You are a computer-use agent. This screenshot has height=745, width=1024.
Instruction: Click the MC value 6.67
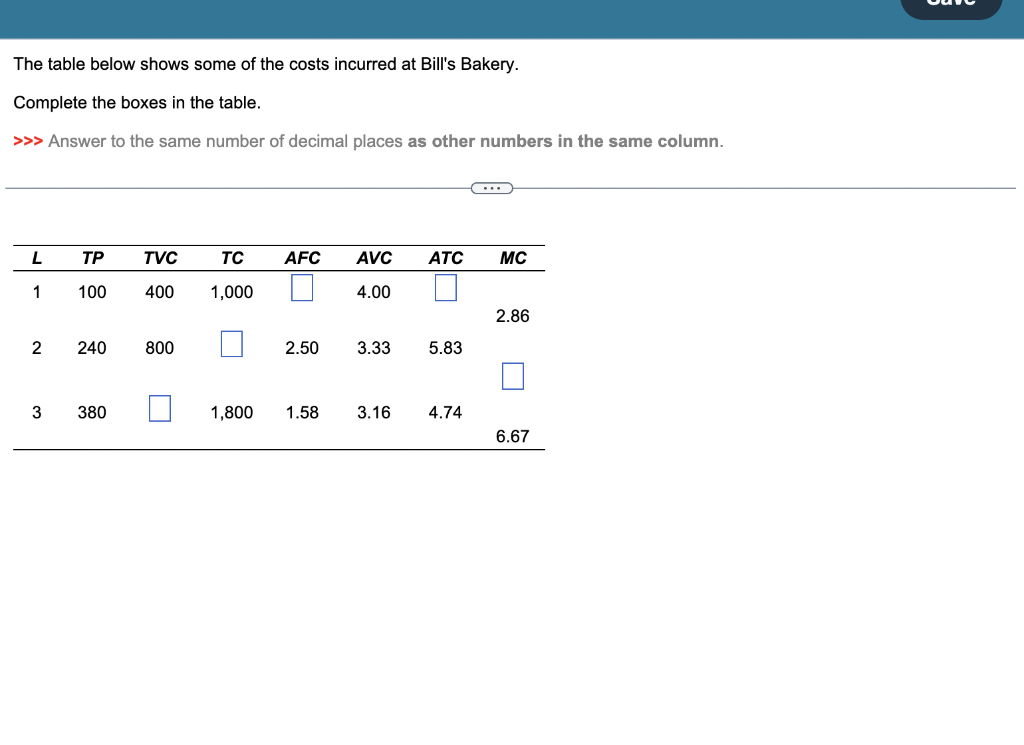coord(513,436)
